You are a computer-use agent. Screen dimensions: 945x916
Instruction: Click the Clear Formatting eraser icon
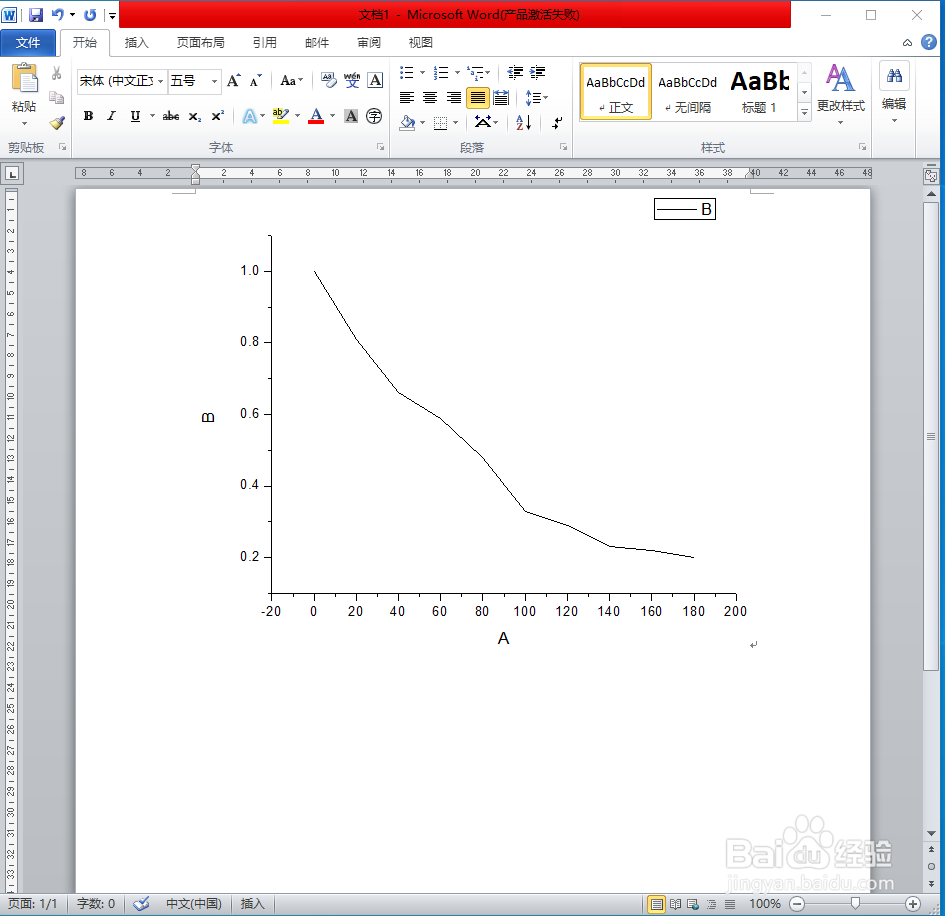(328, 80)
